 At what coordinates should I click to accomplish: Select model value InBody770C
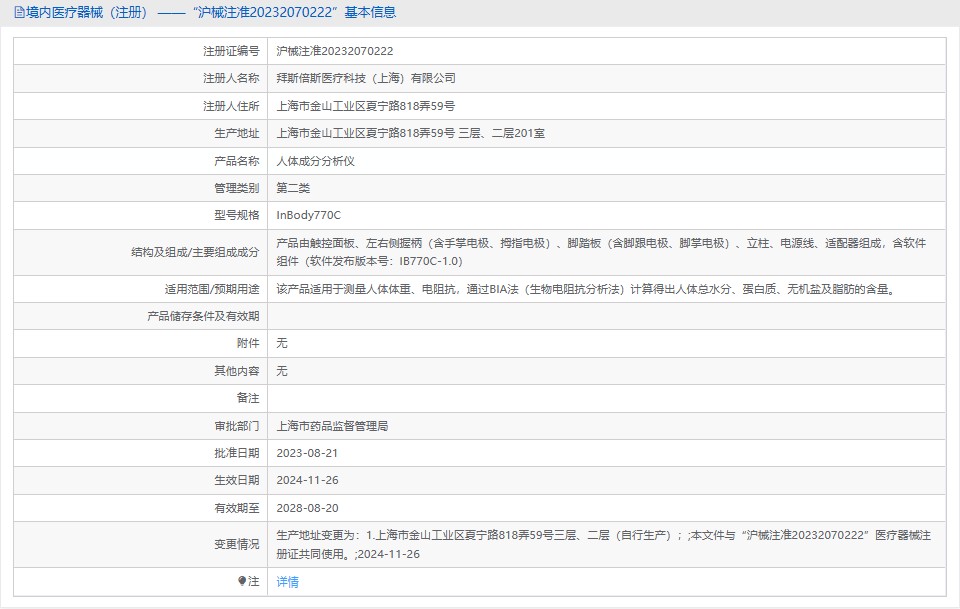tap(309, 215)
